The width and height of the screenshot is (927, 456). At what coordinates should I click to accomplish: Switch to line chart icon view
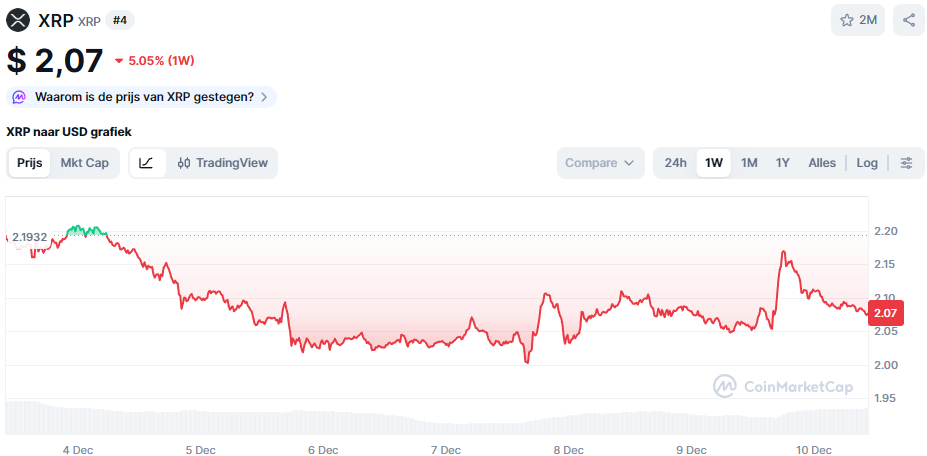pos(147,163)
